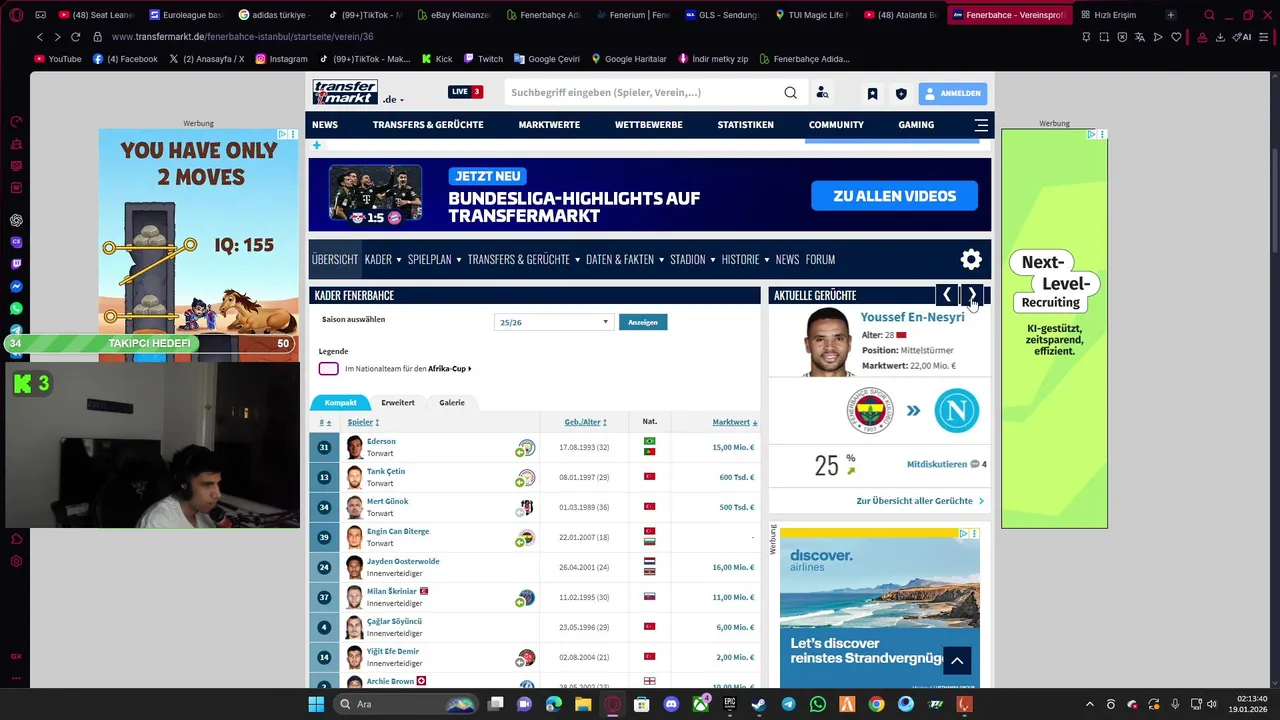
Task: Open the hamburger menu in navigation bar
Action: coord(981,125)
